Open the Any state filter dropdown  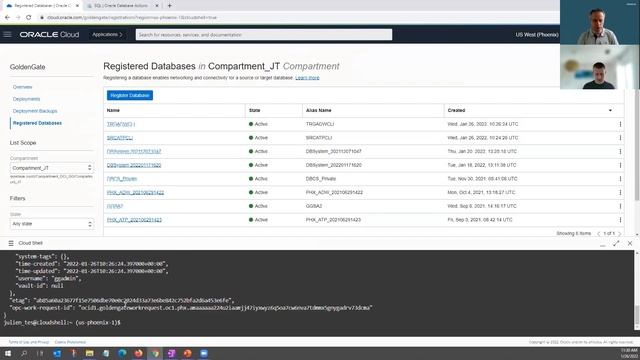click(x=51, y=224)
